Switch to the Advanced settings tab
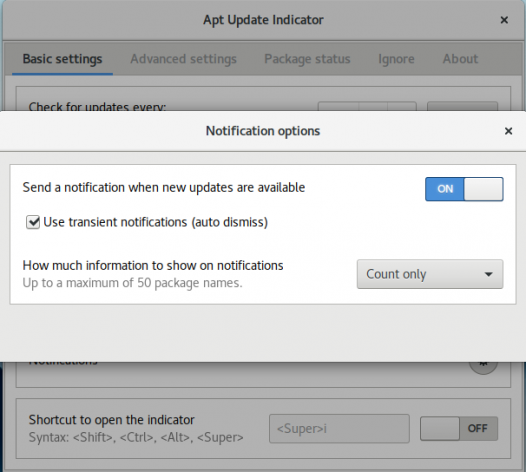The width and height of the screenshot is (526, 472). click(x=183, y=59)
